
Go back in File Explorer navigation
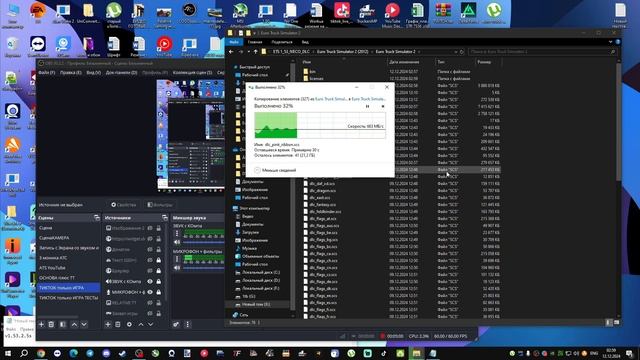(231, 52)
